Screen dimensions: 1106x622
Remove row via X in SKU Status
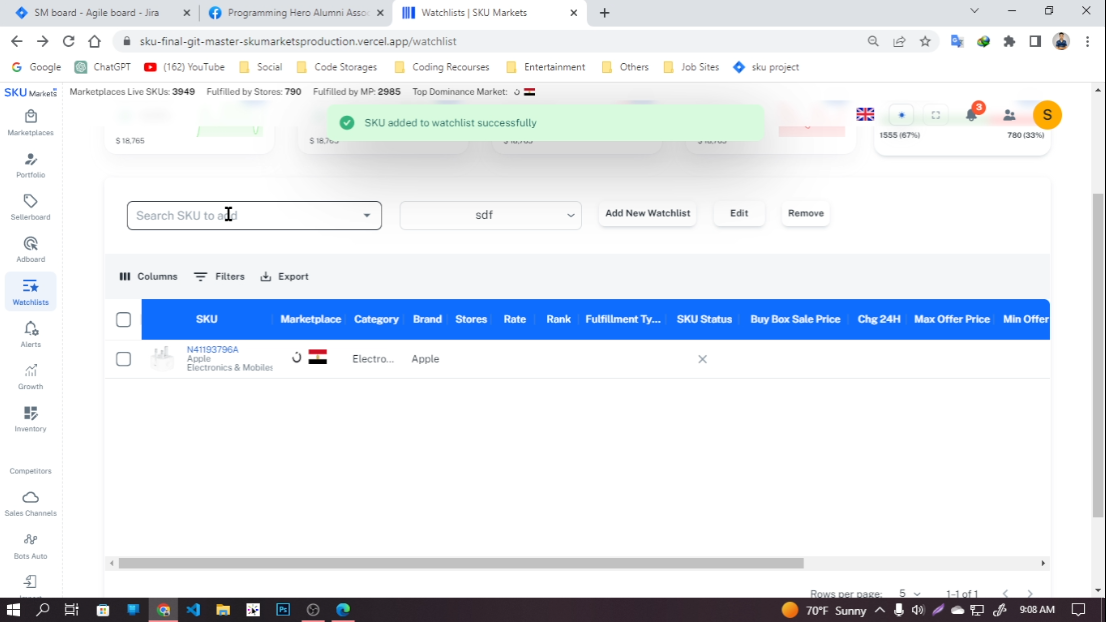click(x=703, y=359)
